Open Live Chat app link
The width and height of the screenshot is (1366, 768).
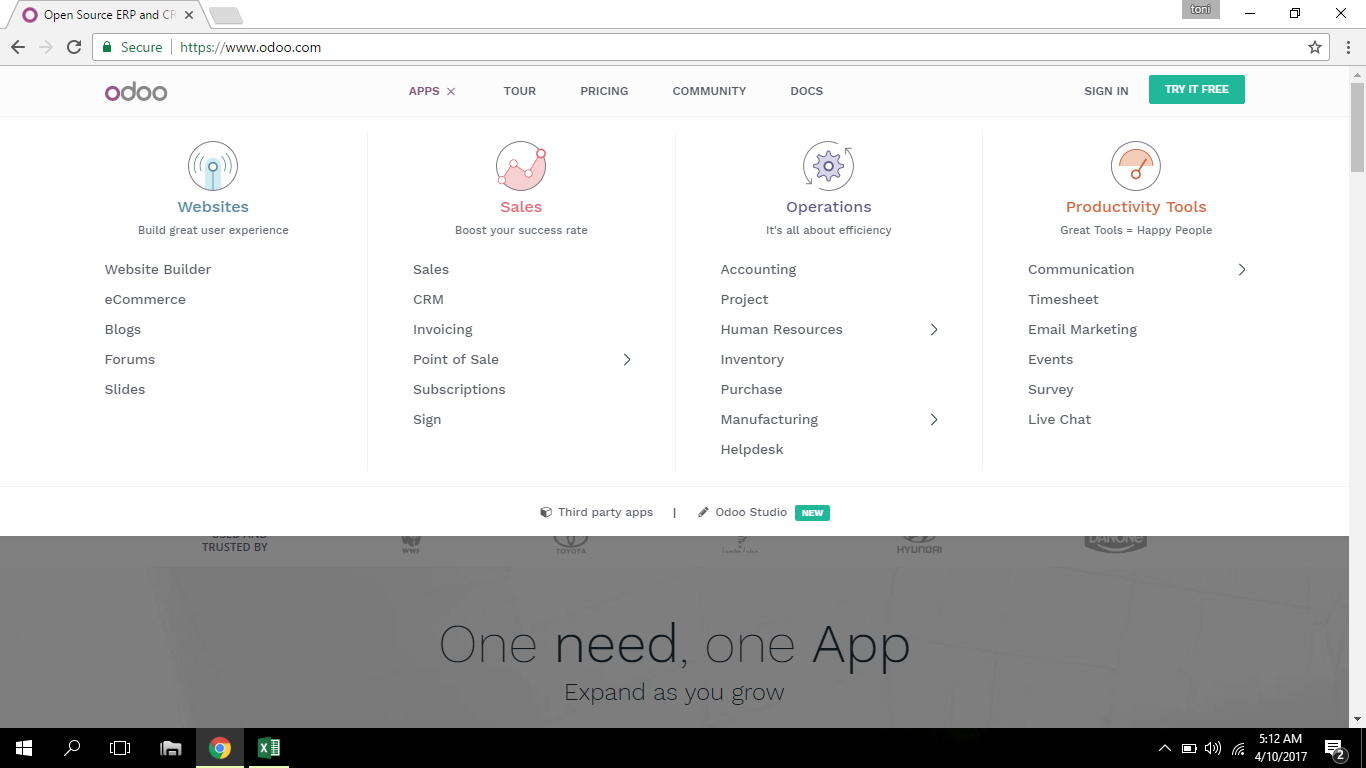pos(1059,419)
